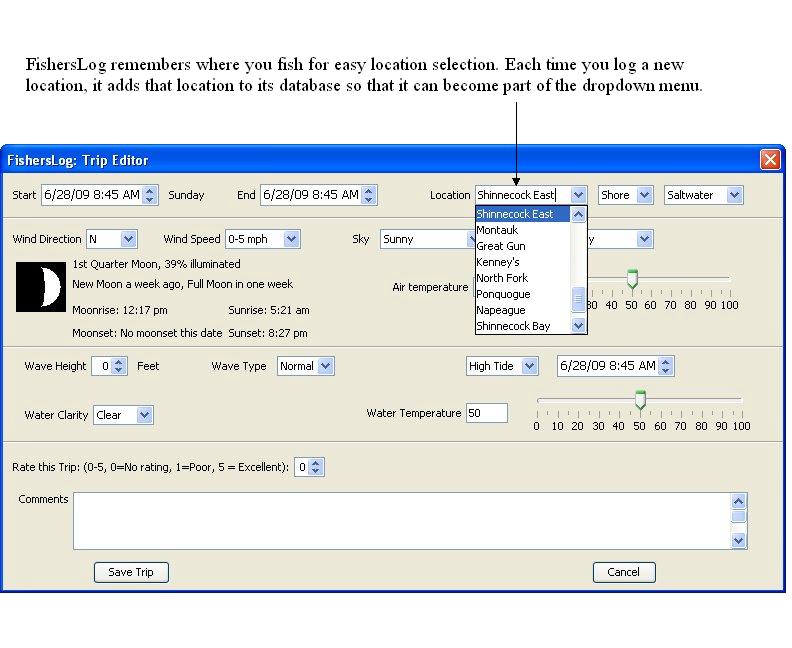Open the High Tide dropdown
Viewport: 792px width, 648px height.
tap(529, 366)
